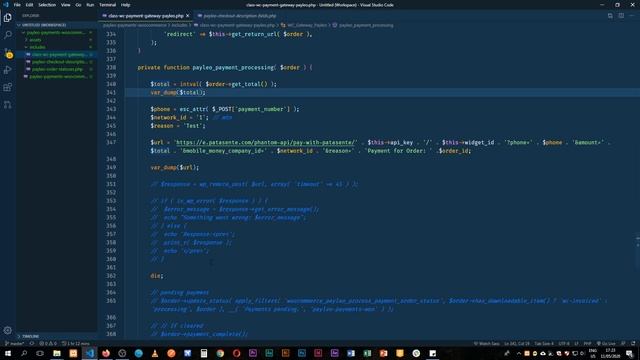Click the Ln, Col cursor position indicator
The width and height of the screenshot is (640, 360).
pos(517,343)
